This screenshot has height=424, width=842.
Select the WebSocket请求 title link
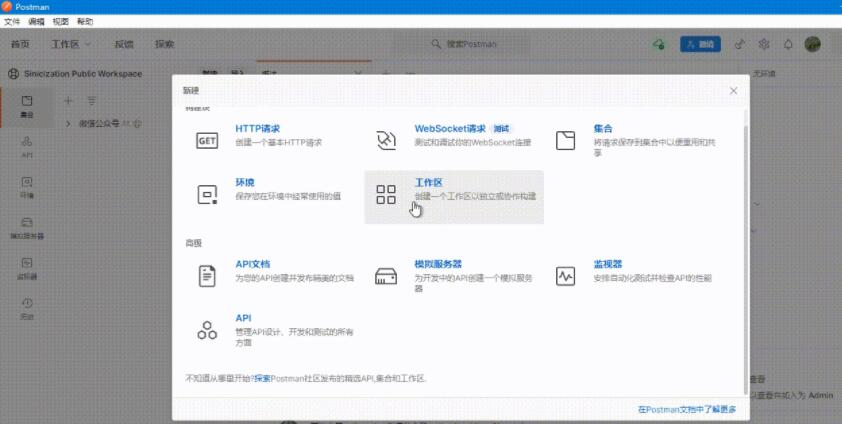coord(450,129)
